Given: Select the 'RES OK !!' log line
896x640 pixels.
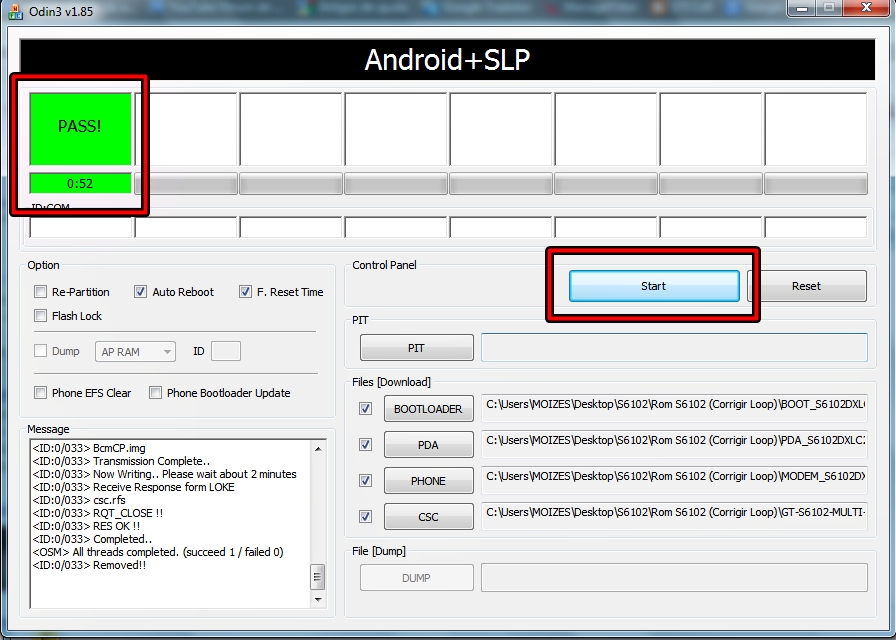Looking at the screenshot, I should pyautogui.click(x=86, y=526).
